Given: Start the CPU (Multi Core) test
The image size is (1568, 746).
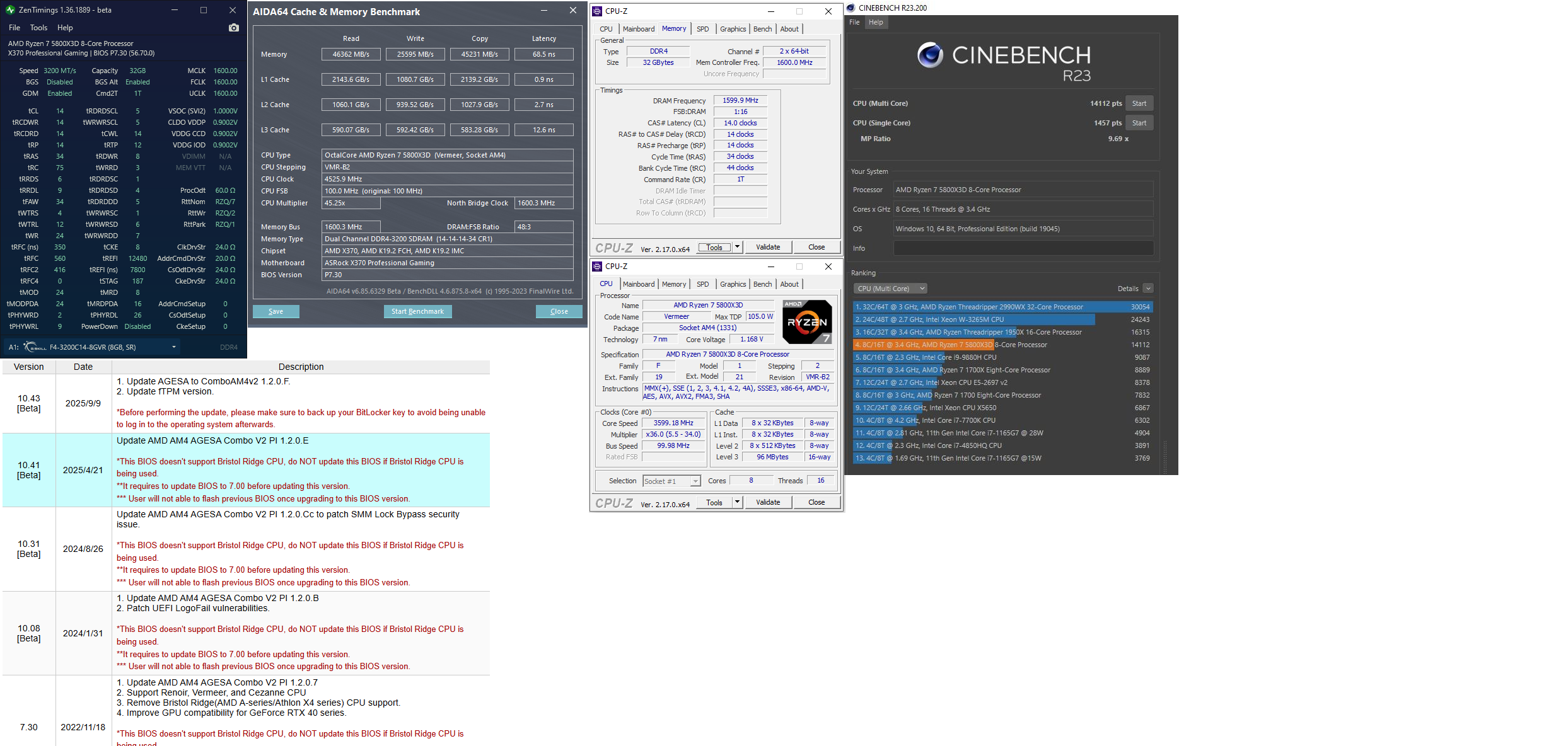Looking at the screenshot, I should pyautogui.click(x=1139, y=103).
